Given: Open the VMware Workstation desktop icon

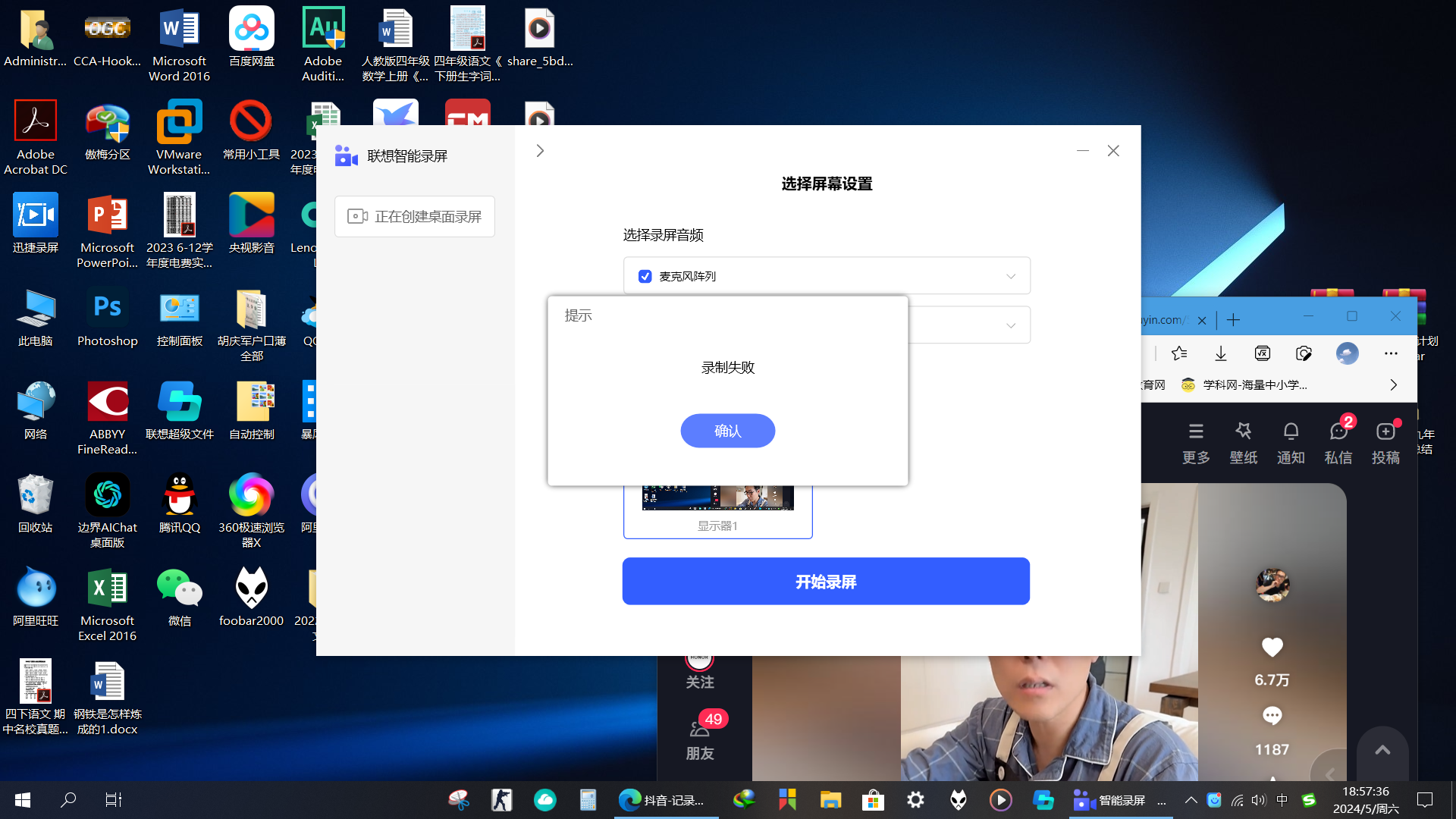Looking at the screenshot, I should [180, 138].
